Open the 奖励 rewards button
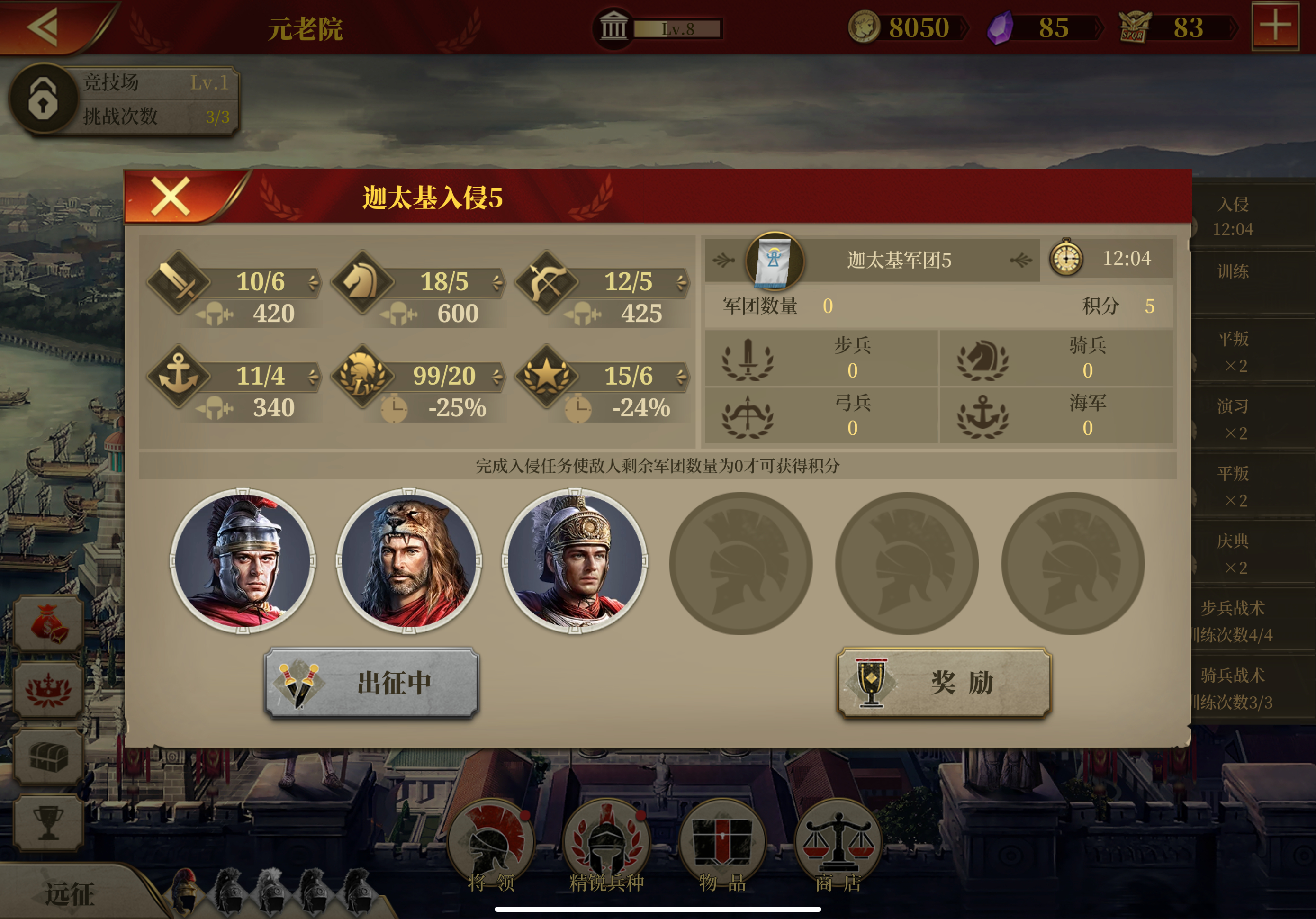The image size is (1316, 919). point(944,682)
